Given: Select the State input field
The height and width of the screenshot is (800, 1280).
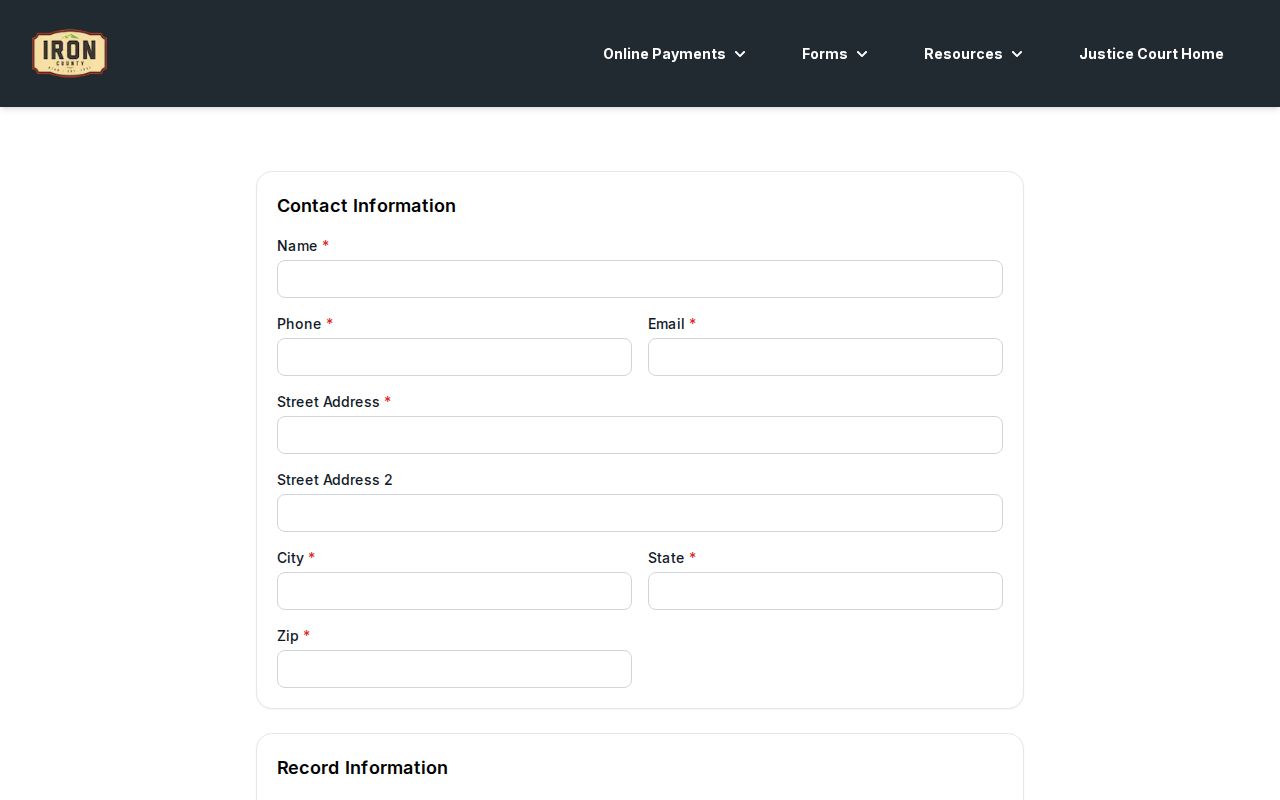Looking at the screenshot, I should point(825,591).
